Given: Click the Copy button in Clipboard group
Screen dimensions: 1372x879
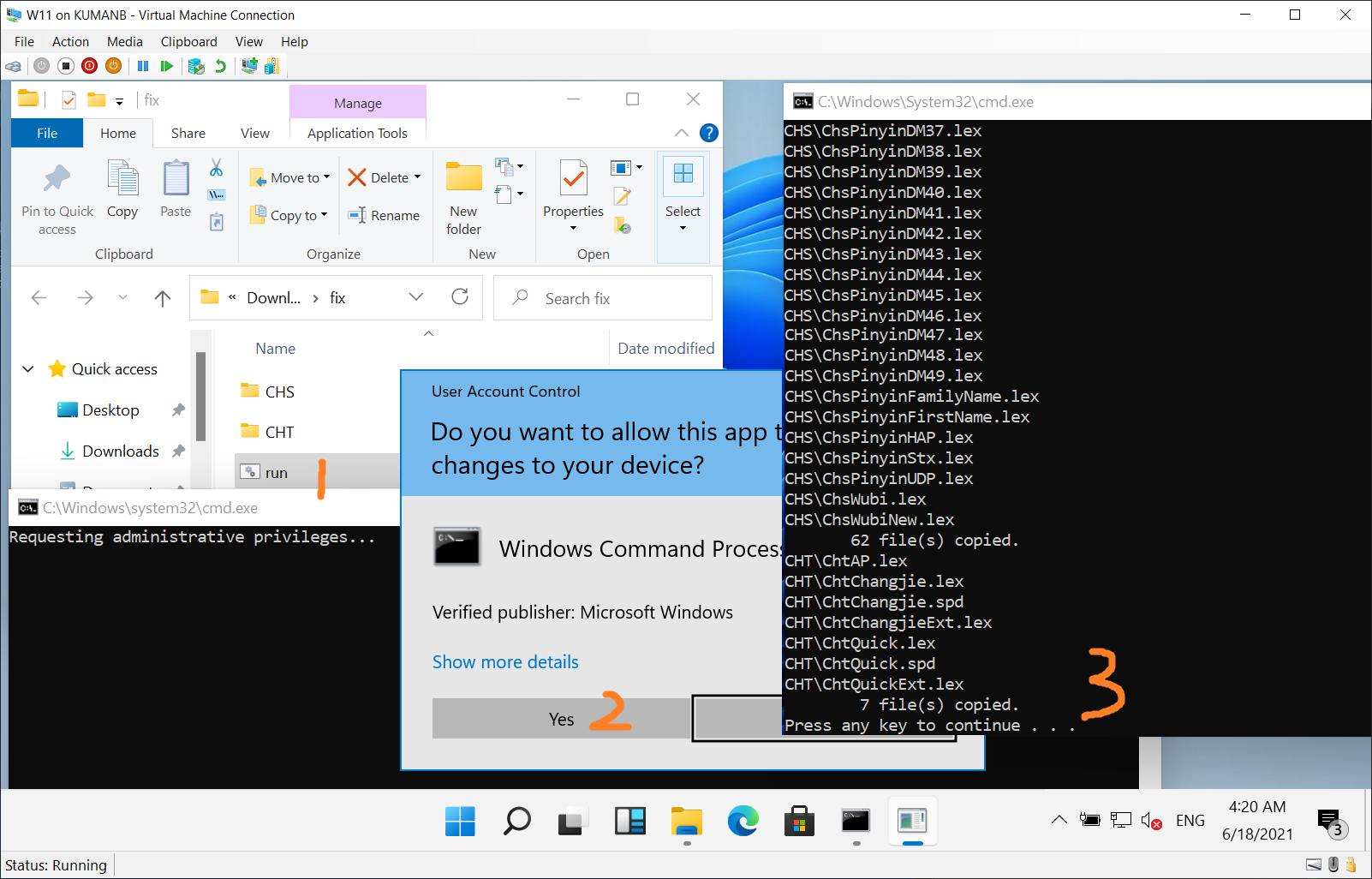Looking at the screenshot, I should (122, 189).
